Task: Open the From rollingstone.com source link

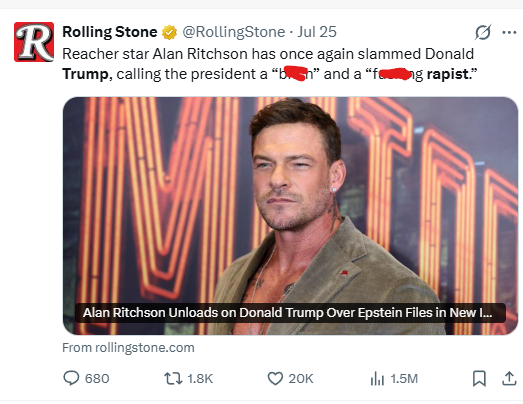Action: tap(128, 348)
